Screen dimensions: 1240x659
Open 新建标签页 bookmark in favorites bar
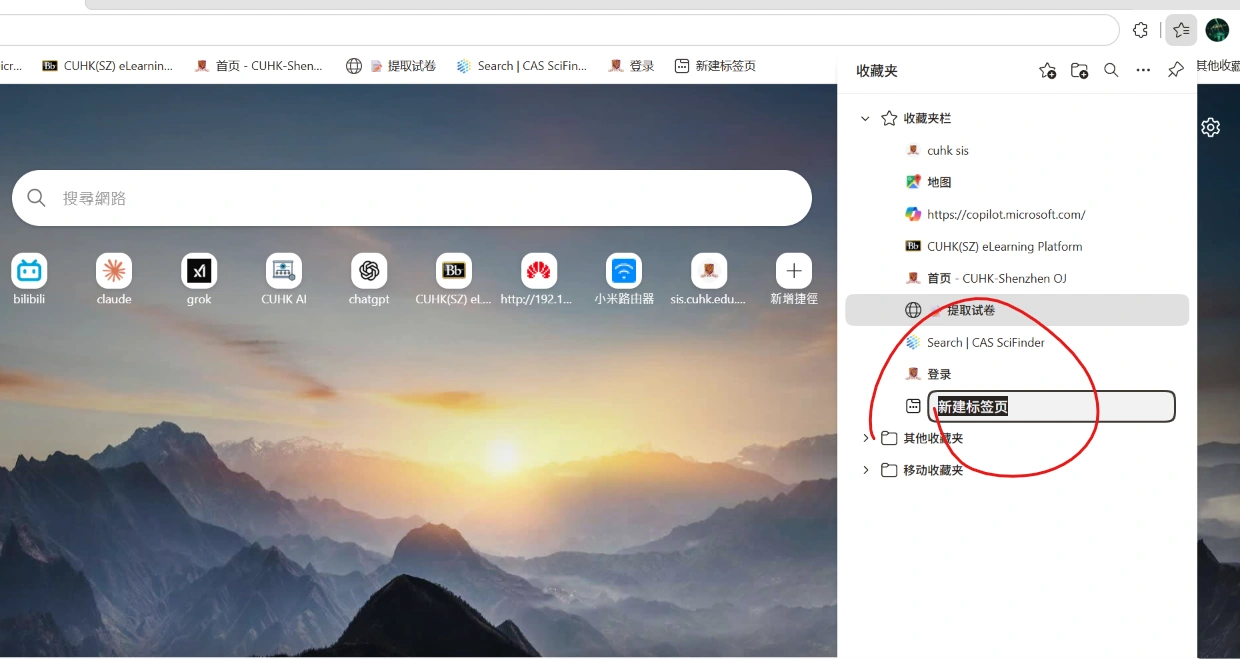click(715, 66)
